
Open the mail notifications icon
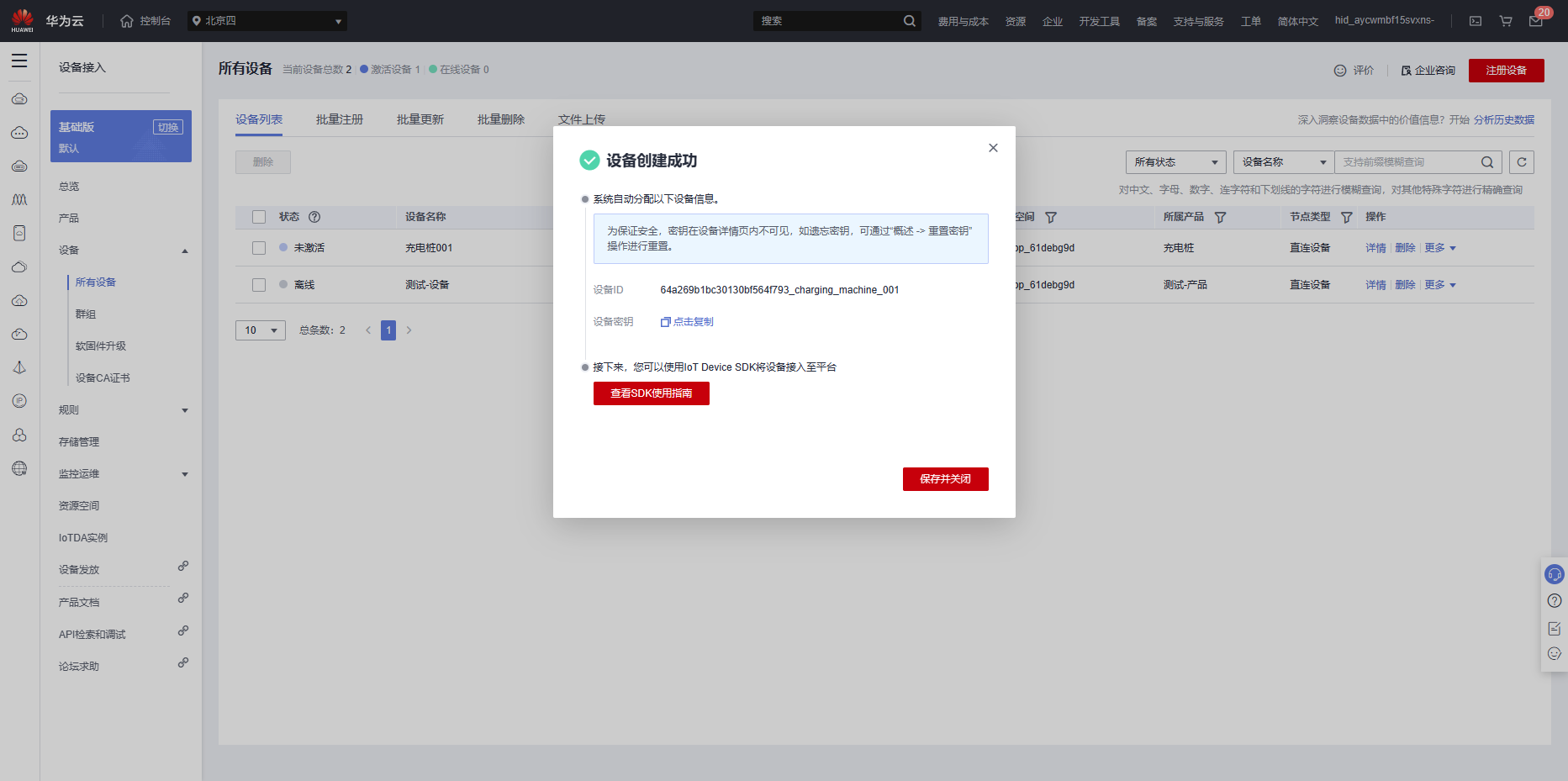tap(1535, 22)
